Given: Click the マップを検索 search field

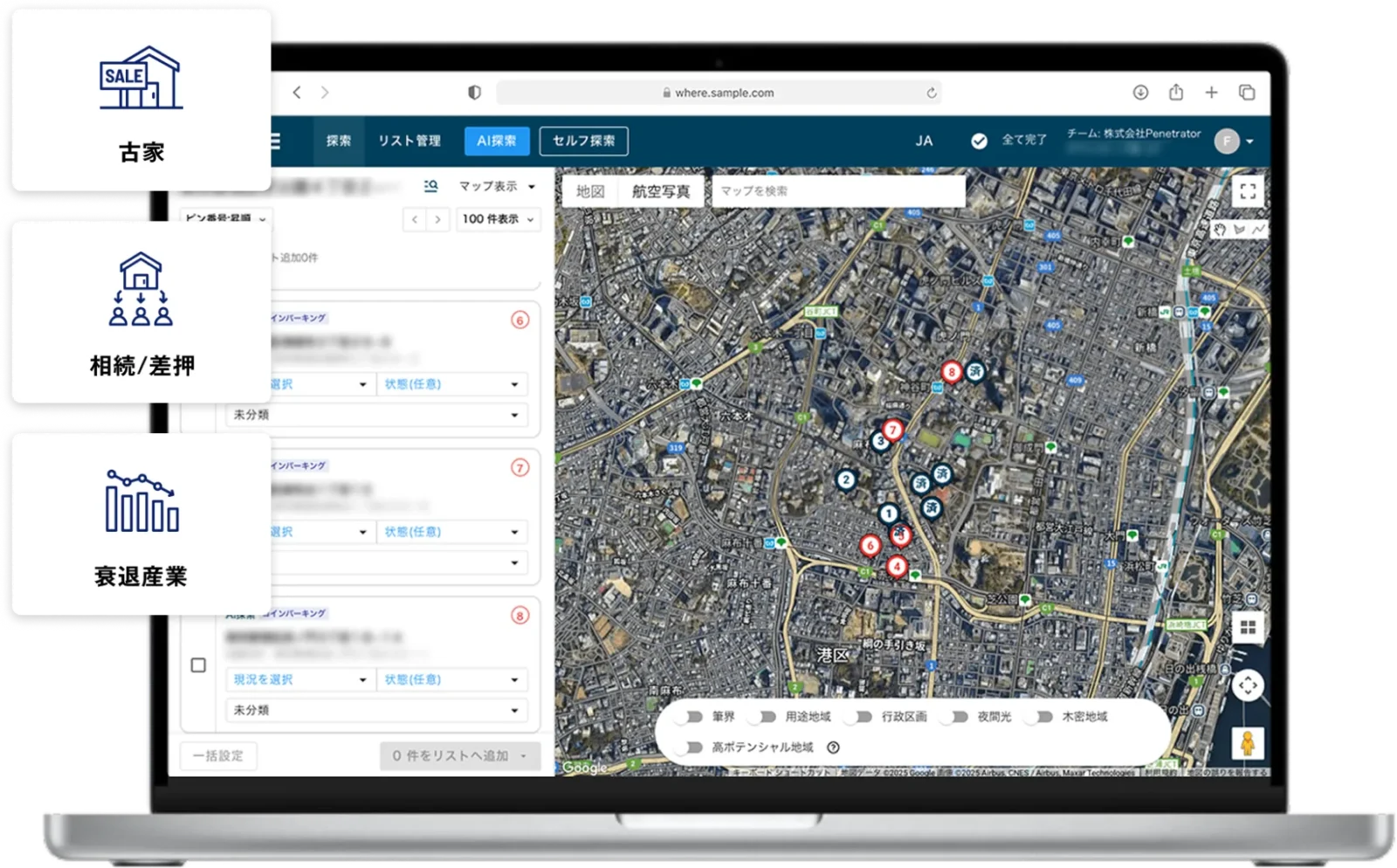Looking at the screenshot, I should 838,191.
